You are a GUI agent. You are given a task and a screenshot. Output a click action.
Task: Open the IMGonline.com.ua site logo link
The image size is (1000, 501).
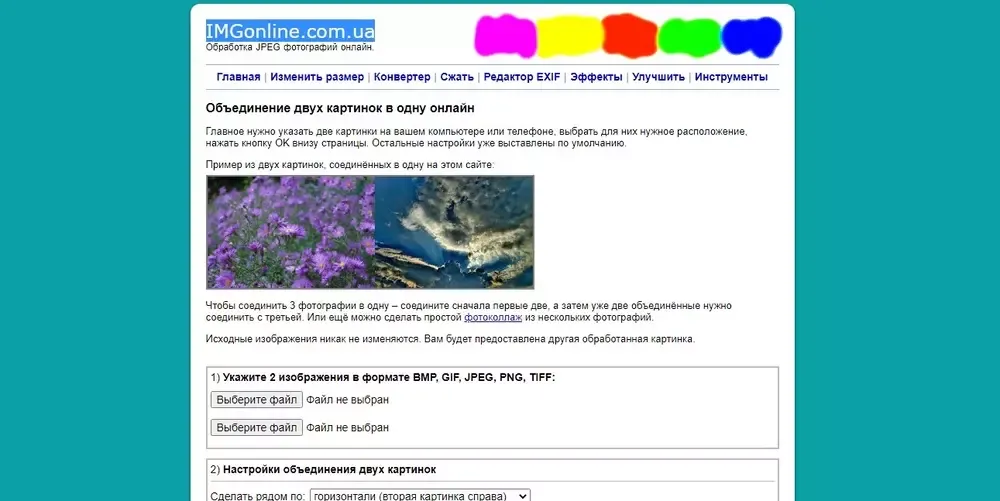coord(290,31)
